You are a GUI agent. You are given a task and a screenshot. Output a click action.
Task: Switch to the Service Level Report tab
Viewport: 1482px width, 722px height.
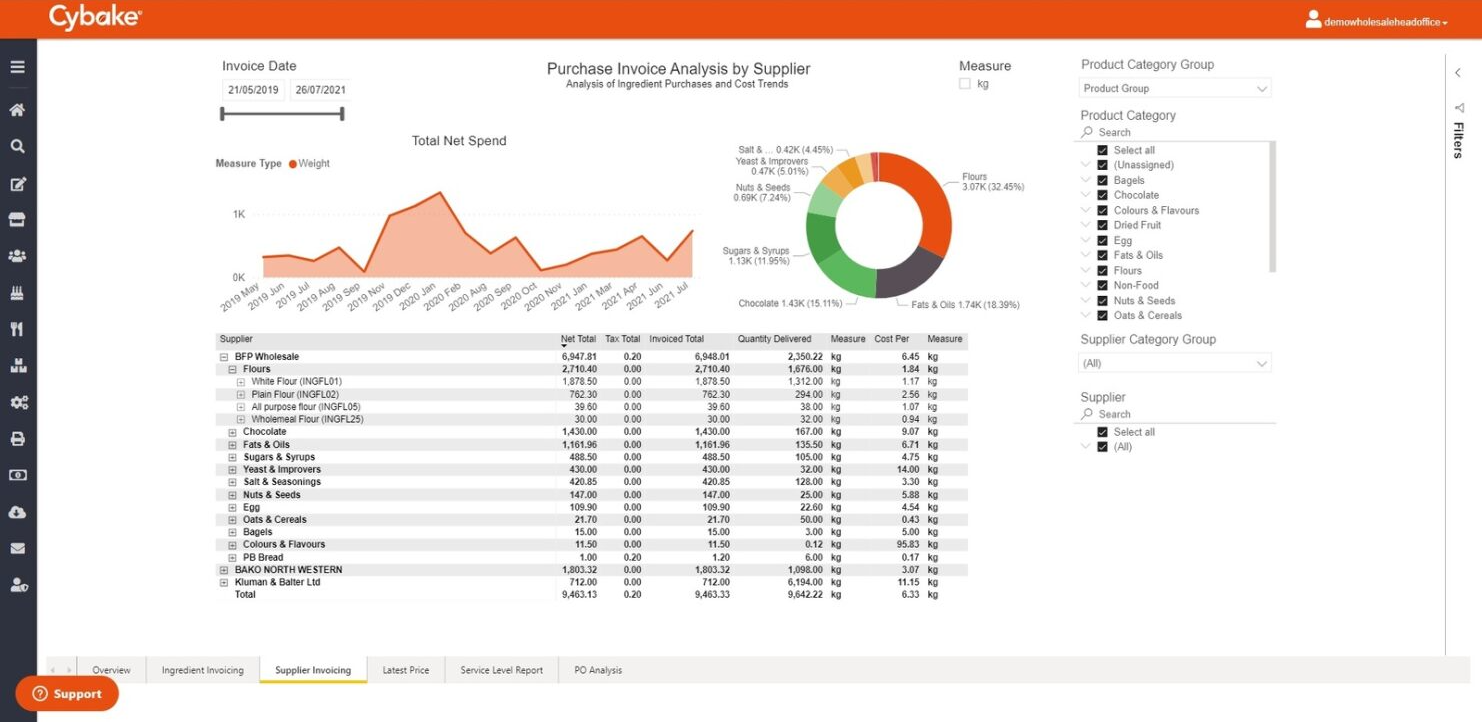coord(501,670)
